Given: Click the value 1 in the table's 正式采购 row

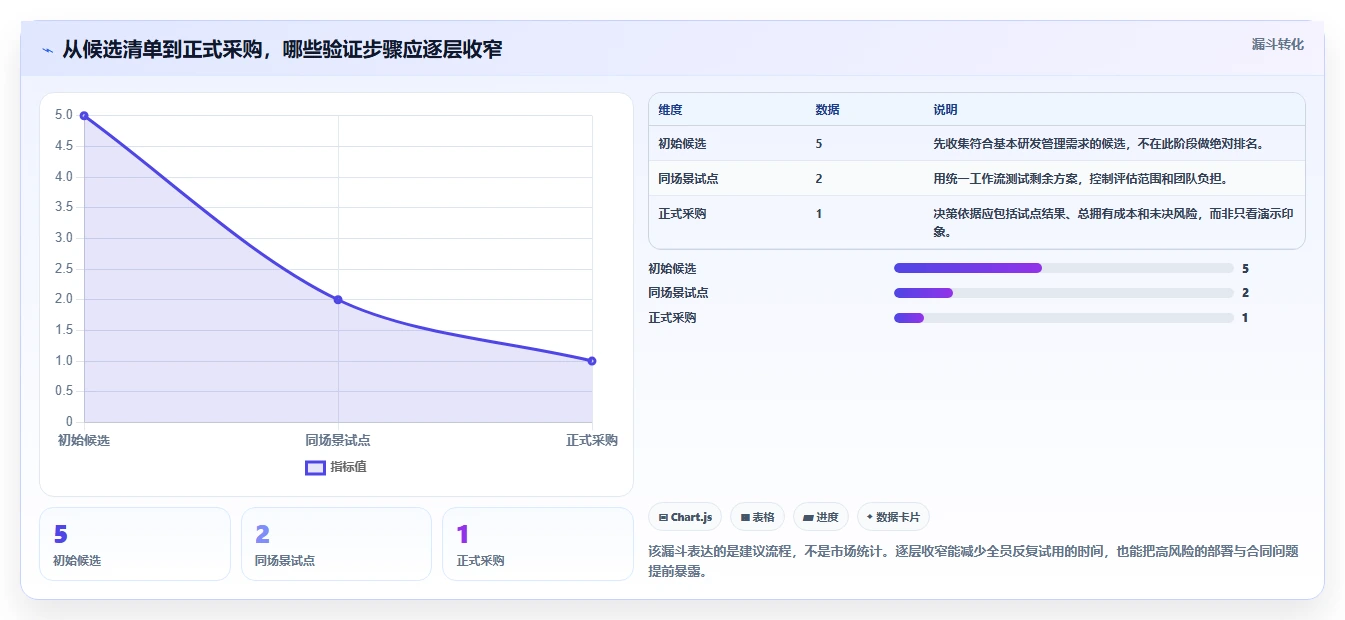Looking at the screenshot, I should (x=819, y=214).
